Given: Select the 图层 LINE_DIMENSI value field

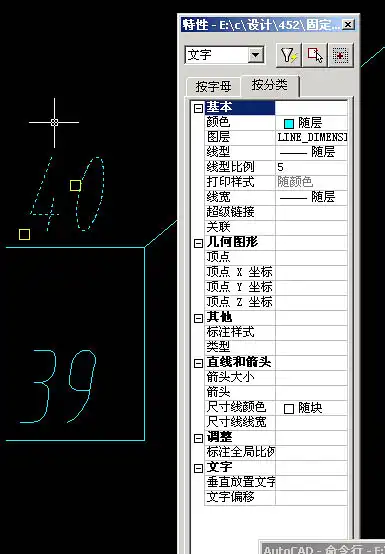Looking at the screenshot, I should [312, 137].
